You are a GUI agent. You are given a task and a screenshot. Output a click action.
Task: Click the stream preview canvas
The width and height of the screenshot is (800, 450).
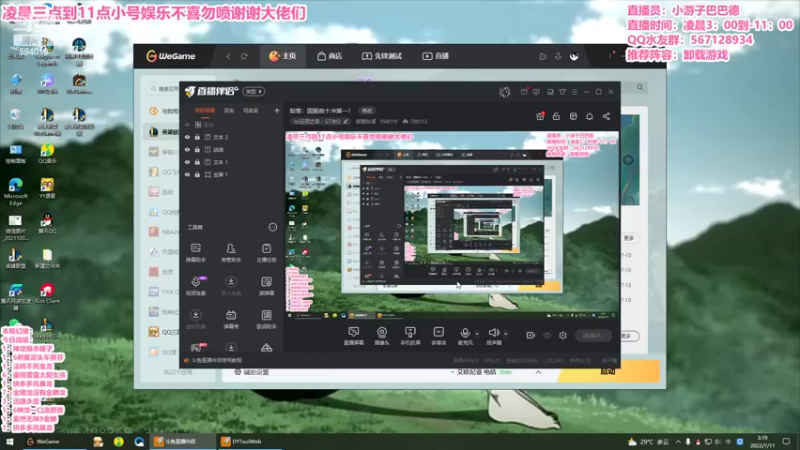coord(452,225)
